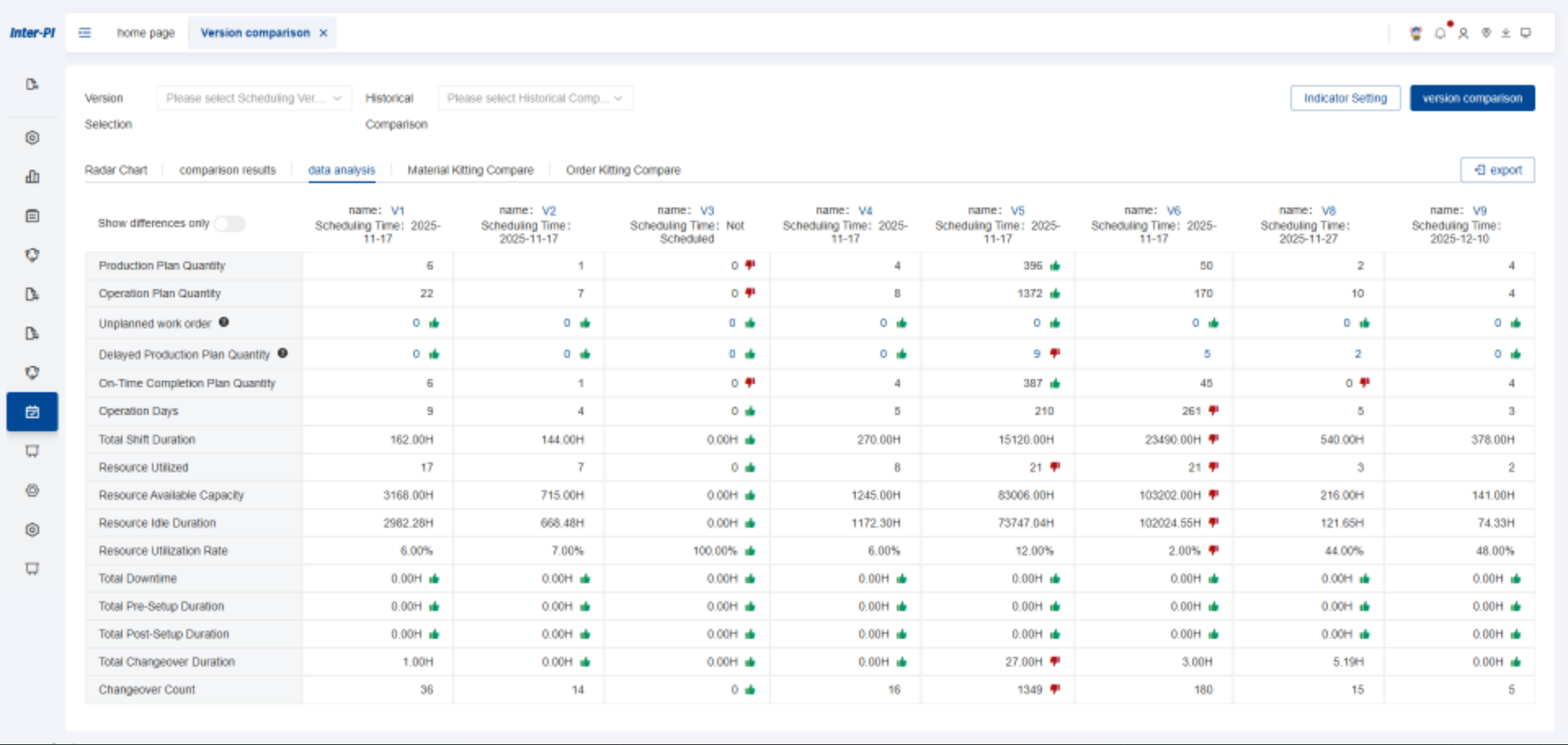Open the bar chart sidebar icon

(x=33, y=176)
